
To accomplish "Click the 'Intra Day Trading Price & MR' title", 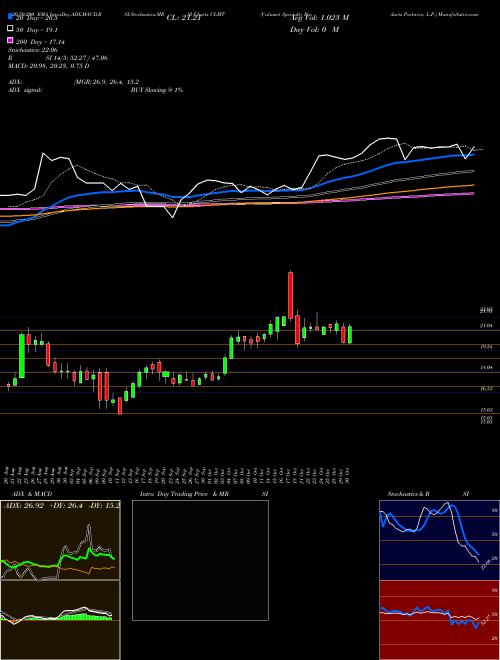I will tap(184, 494).
